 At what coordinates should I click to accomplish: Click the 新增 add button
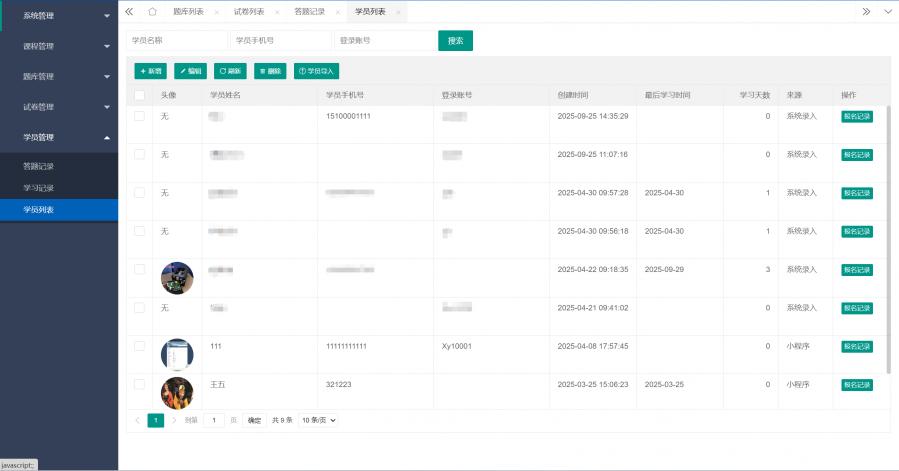tap(151, 71)
